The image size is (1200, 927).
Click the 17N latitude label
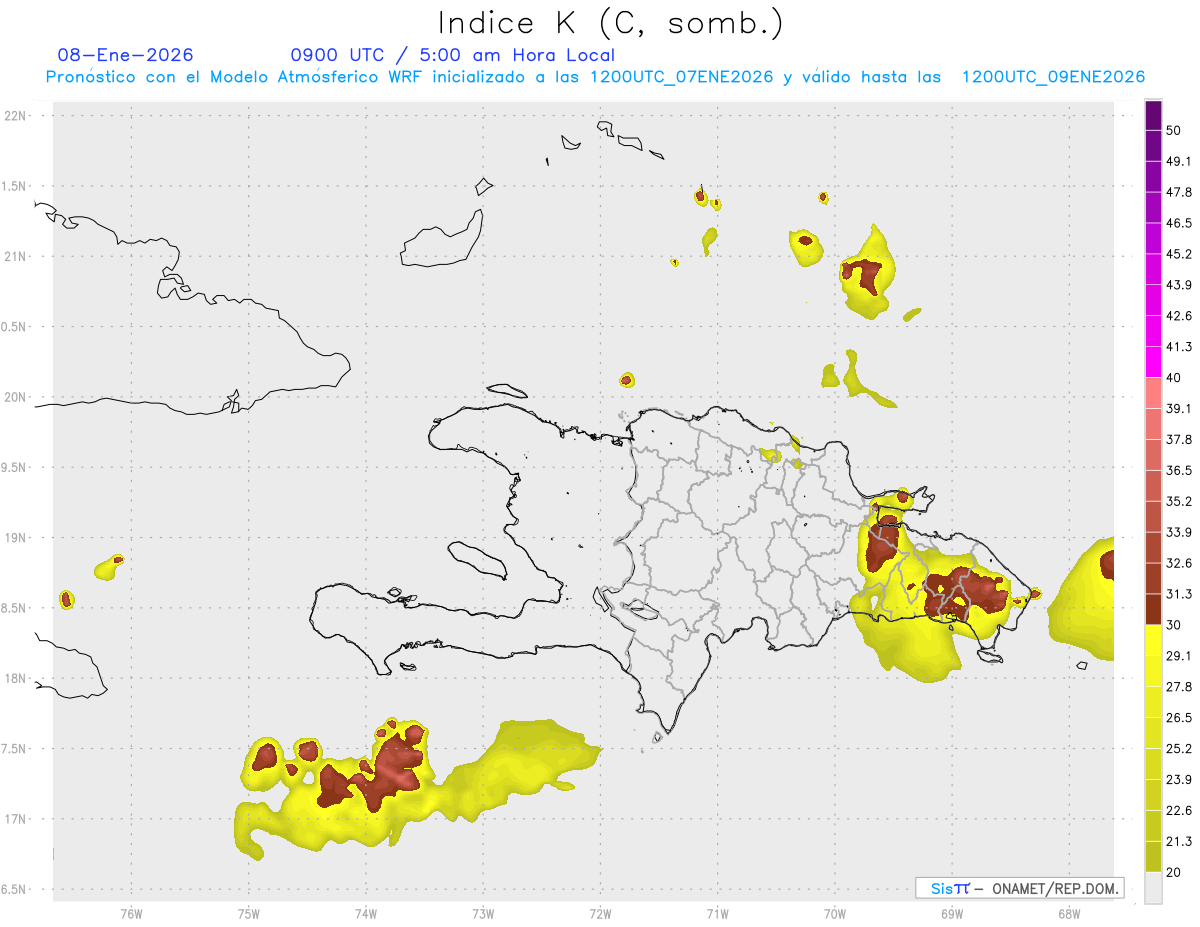point(16,819)
